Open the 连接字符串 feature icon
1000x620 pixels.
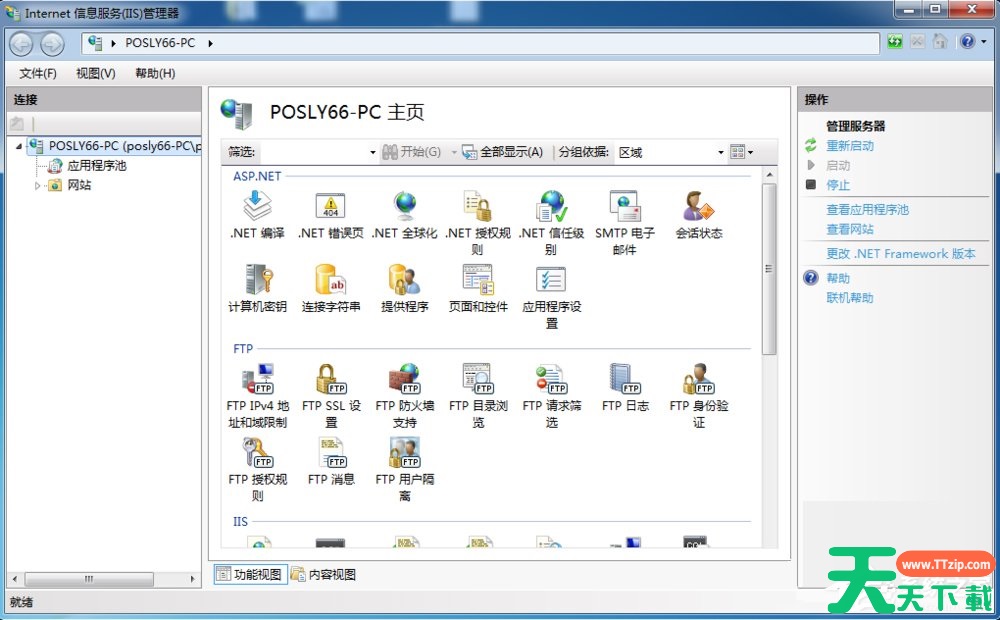pos(330,280)
